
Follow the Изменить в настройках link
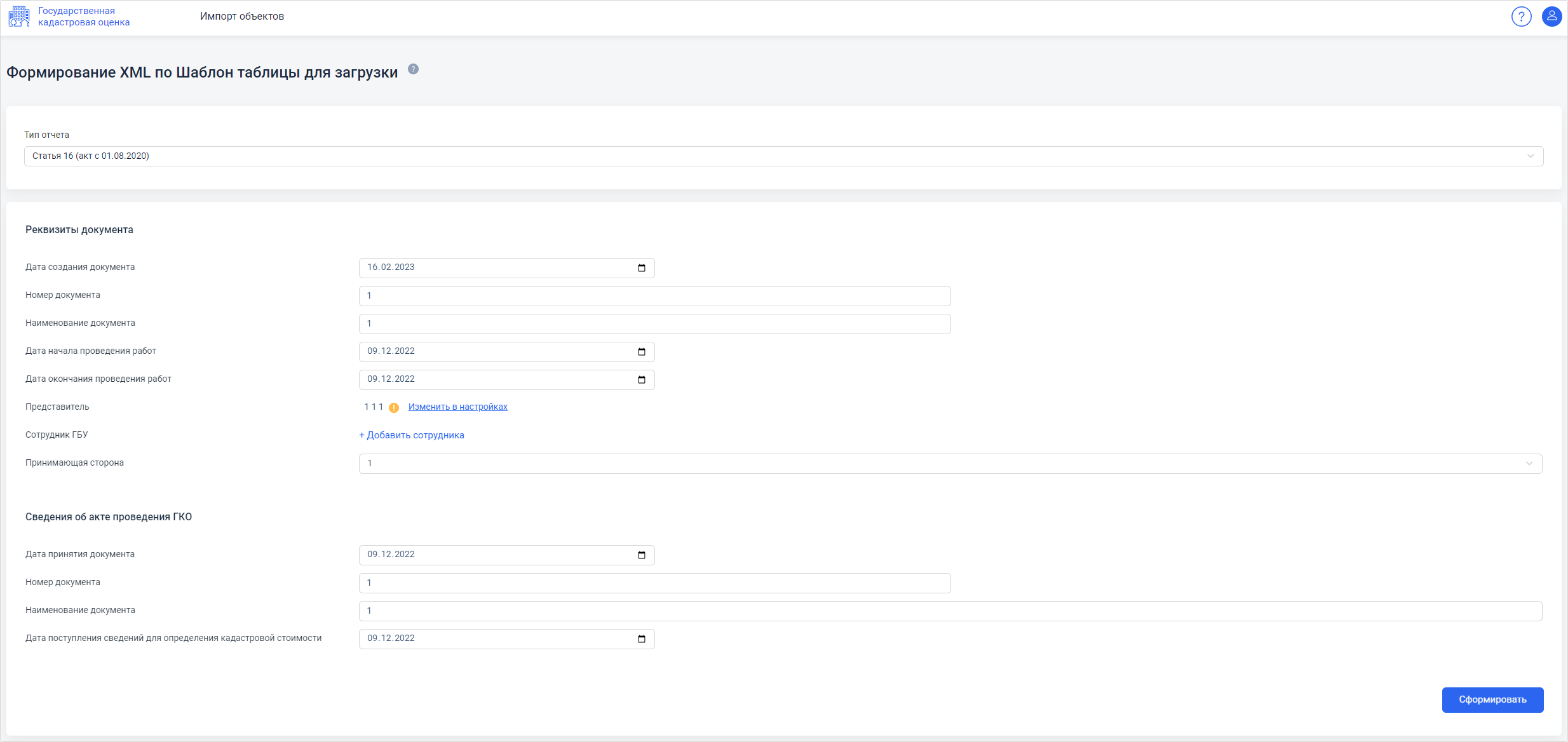(x=458, y=407)
